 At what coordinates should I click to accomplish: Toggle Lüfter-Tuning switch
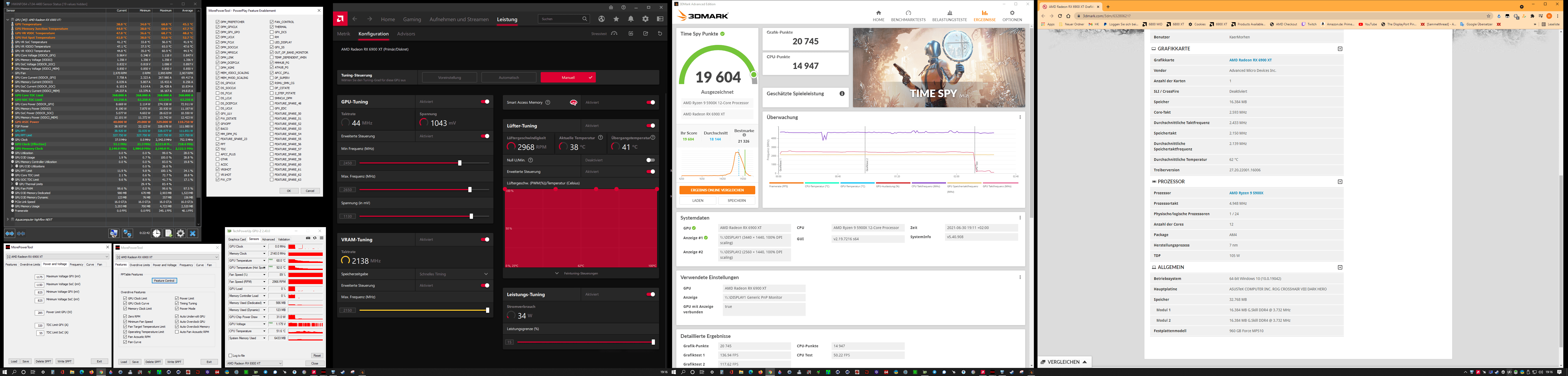point(651,125)
